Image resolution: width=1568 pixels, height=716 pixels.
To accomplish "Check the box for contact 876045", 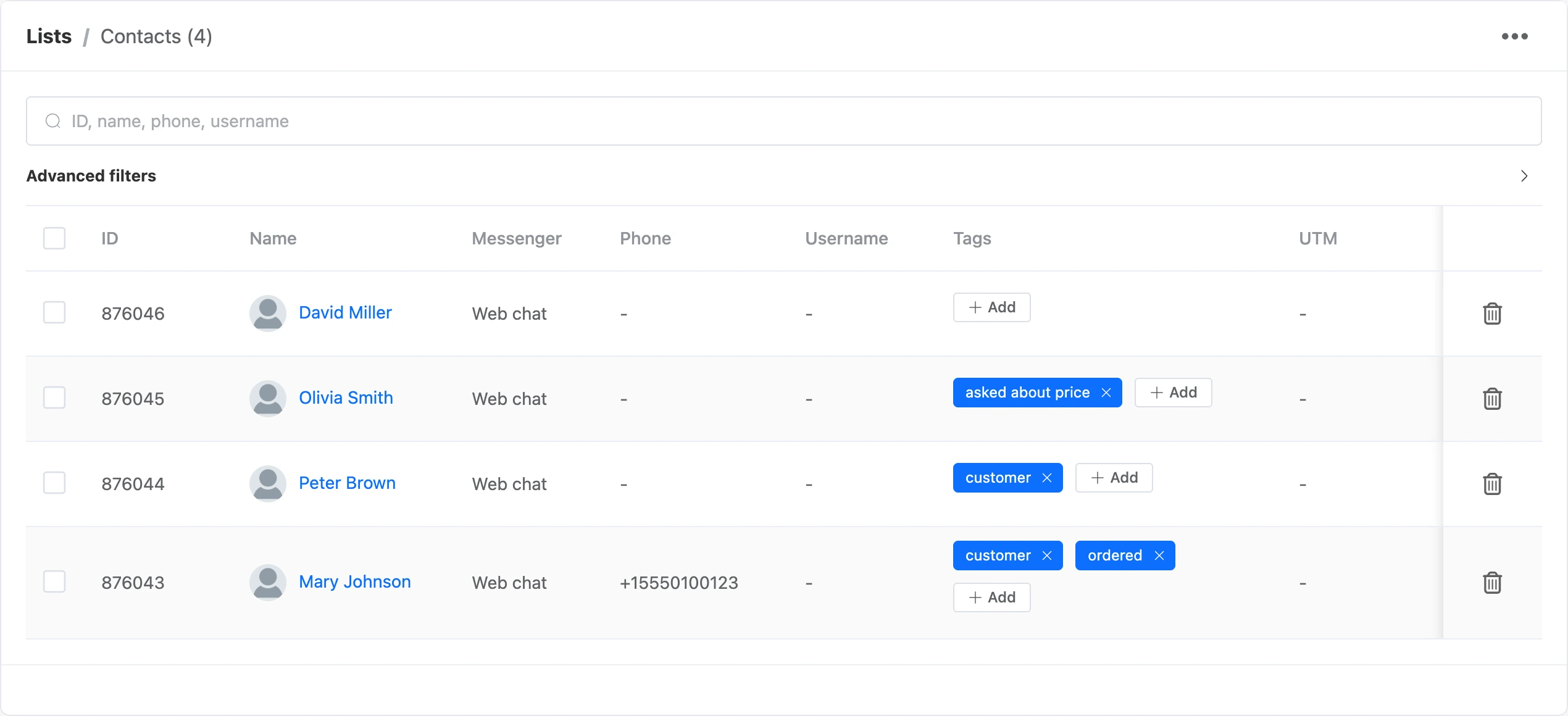I will pyautogui.click(x=54, y=398).
